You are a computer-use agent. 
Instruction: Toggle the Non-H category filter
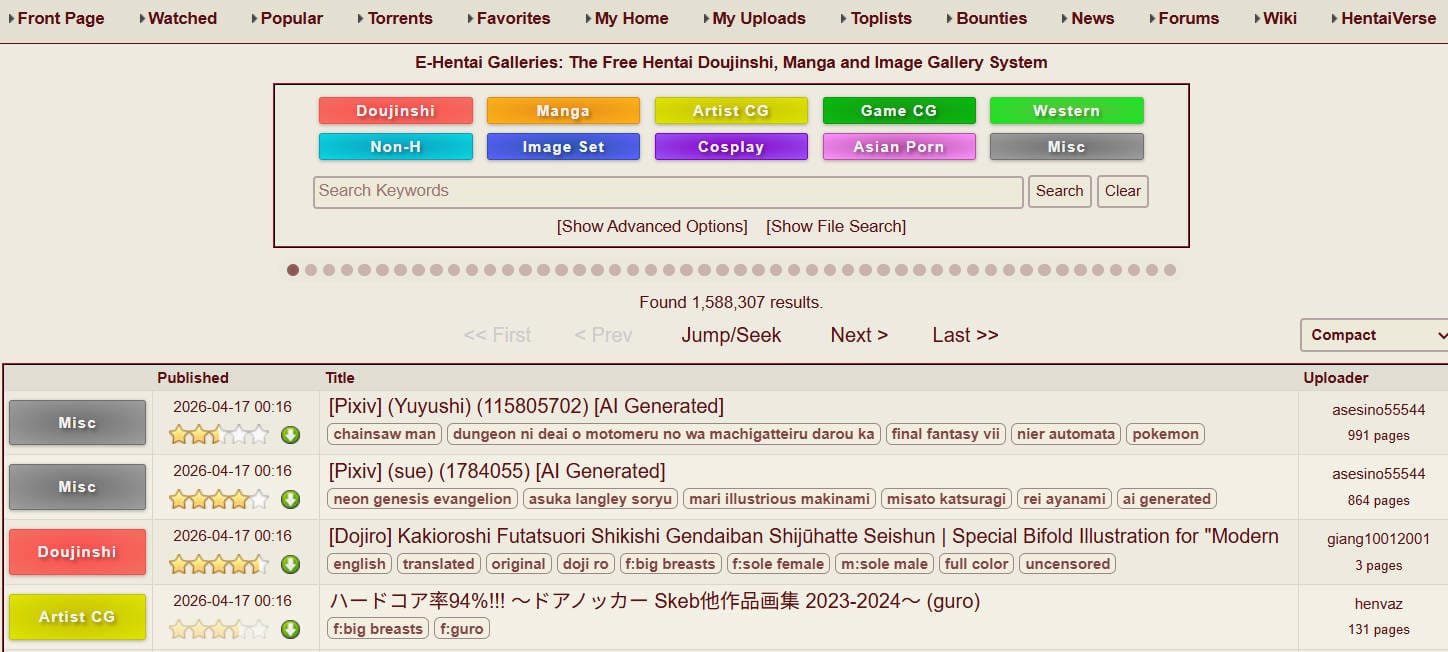pyautogui.click(x=395, y=147)
